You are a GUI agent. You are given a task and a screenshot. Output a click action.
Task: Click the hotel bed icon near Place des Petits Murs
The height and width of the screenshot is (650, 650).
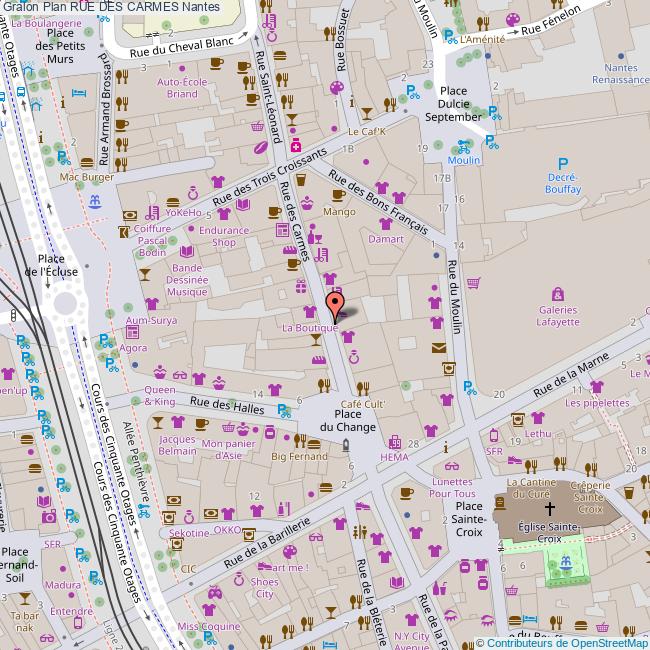[x=79, y=92]
